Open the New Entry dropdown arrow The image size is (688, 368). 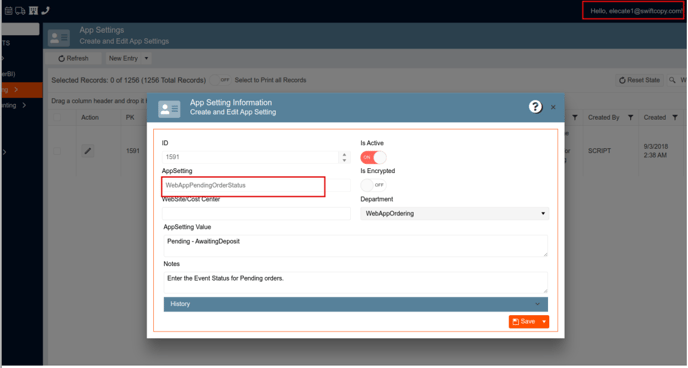pos(147,58)
